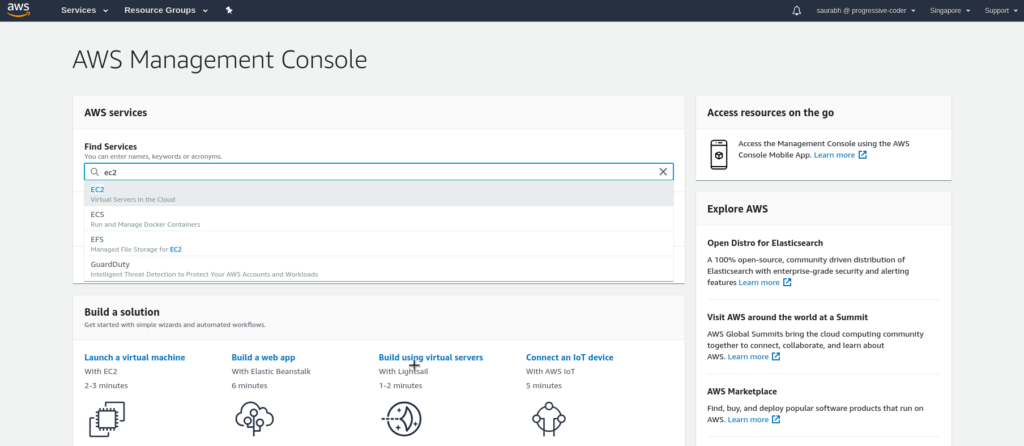Click the AWS Management Console title
This screenshot has width=1024, height=446.
tap(219, 60)
